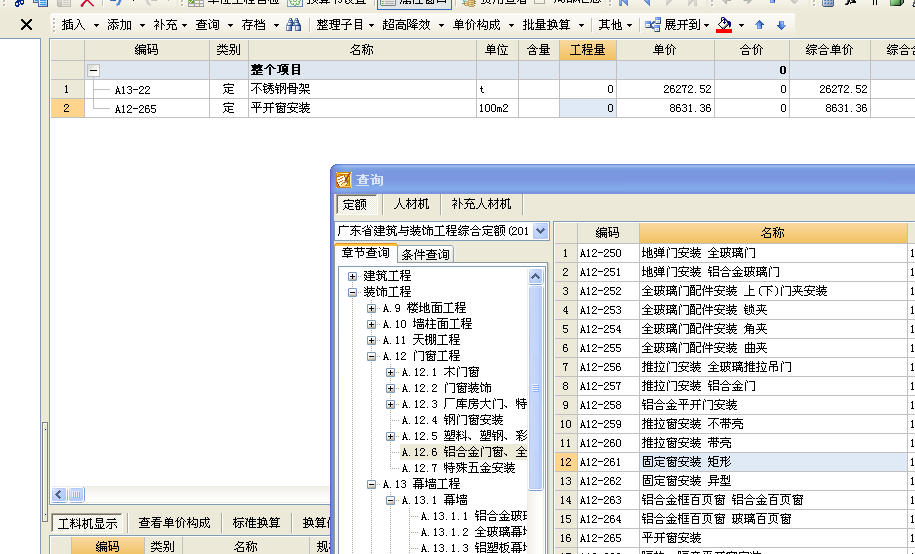Viewport: 915px width, 554px height.
Task: Expand the A.12.3 厂库房大门 node
Action: click(x=390, y=404)
